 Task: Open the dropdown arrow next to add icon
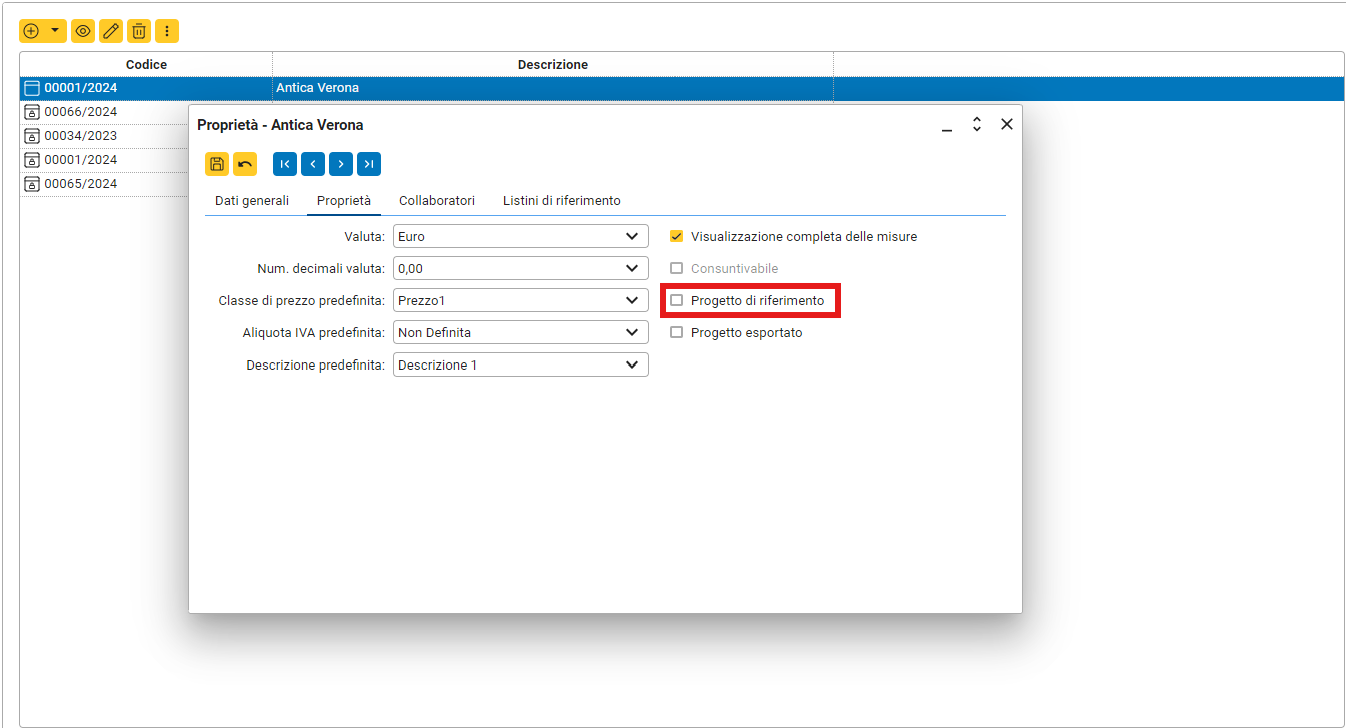54,31
